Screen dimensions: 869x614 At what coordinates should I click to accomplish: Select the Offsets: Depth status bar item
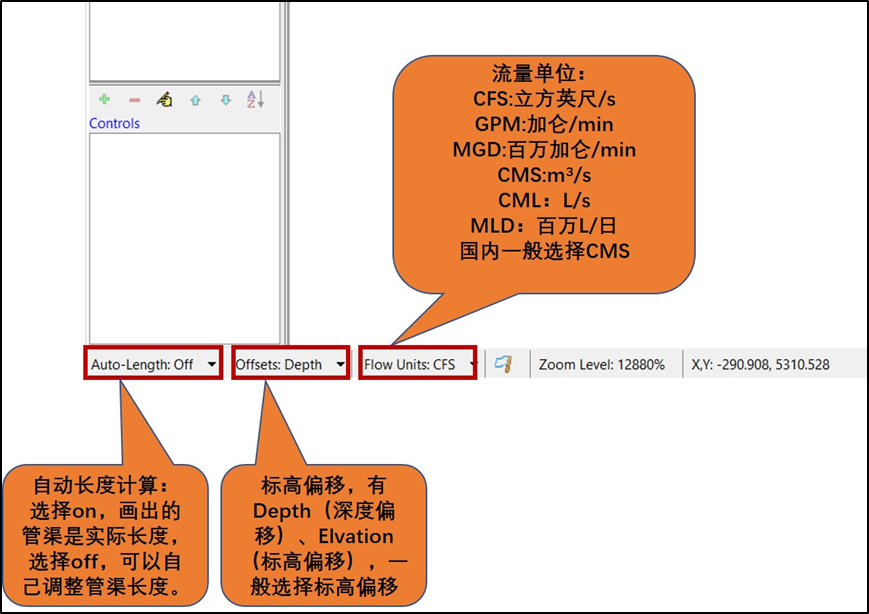click(290, 364)
